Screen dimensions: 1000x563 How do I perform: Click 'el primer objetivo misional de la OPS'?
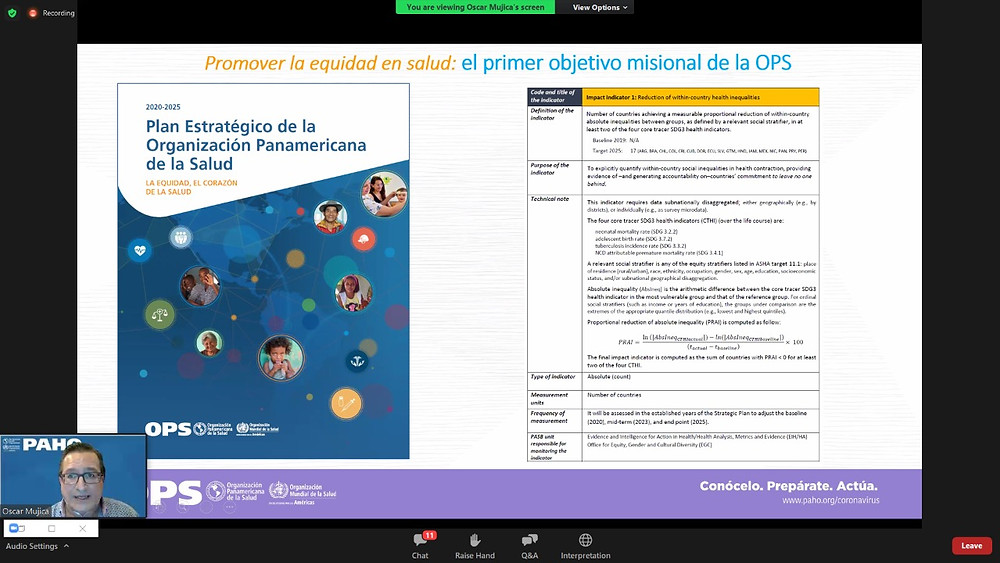pos(626,63)
